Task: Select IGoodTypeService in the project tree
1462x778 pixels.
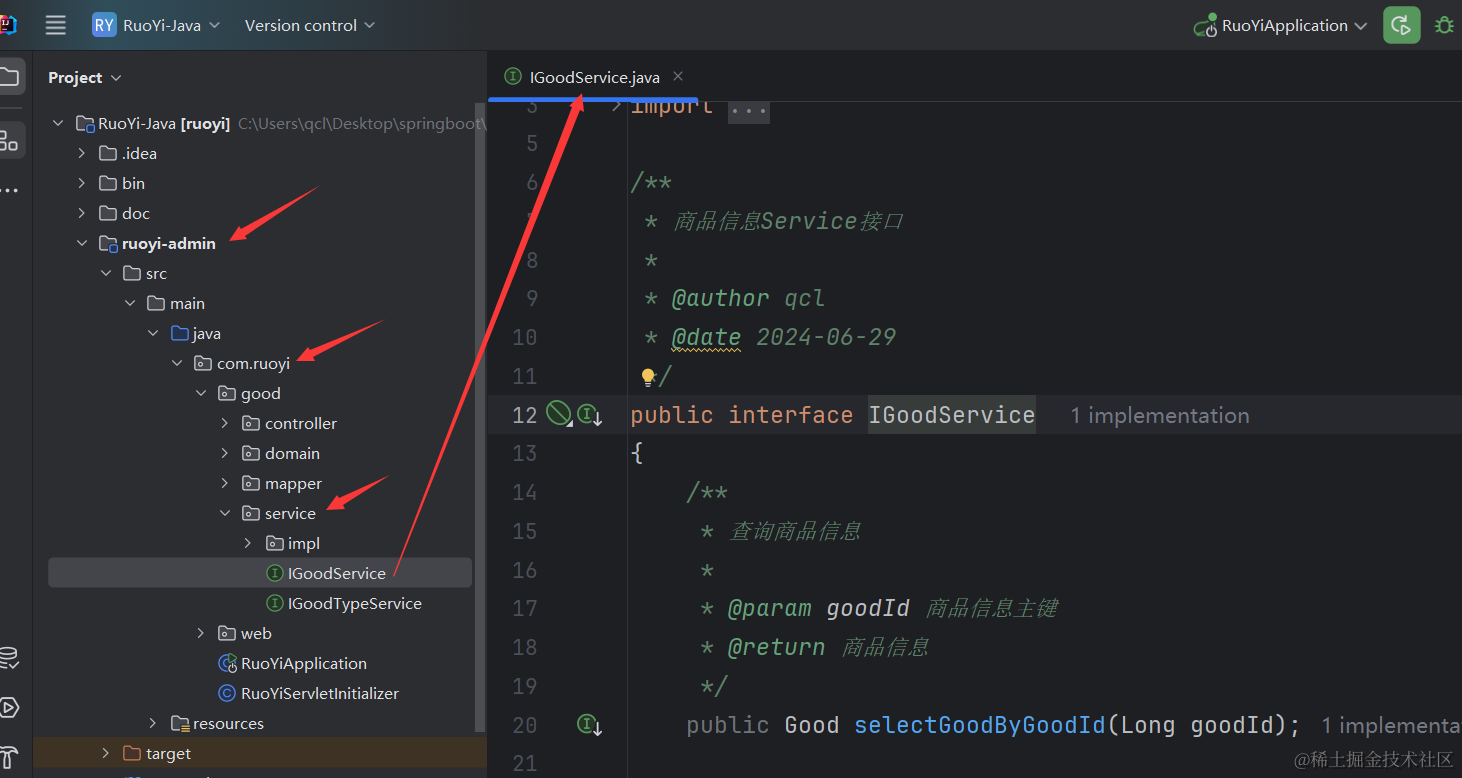Action: click(354, 604)
